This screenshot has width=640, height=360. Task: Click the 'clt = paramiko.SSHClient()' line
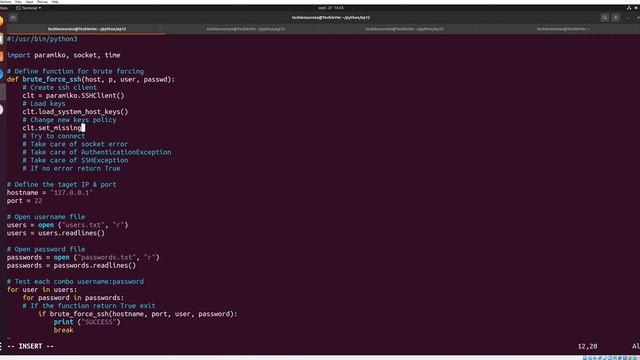tap(73, 96)
